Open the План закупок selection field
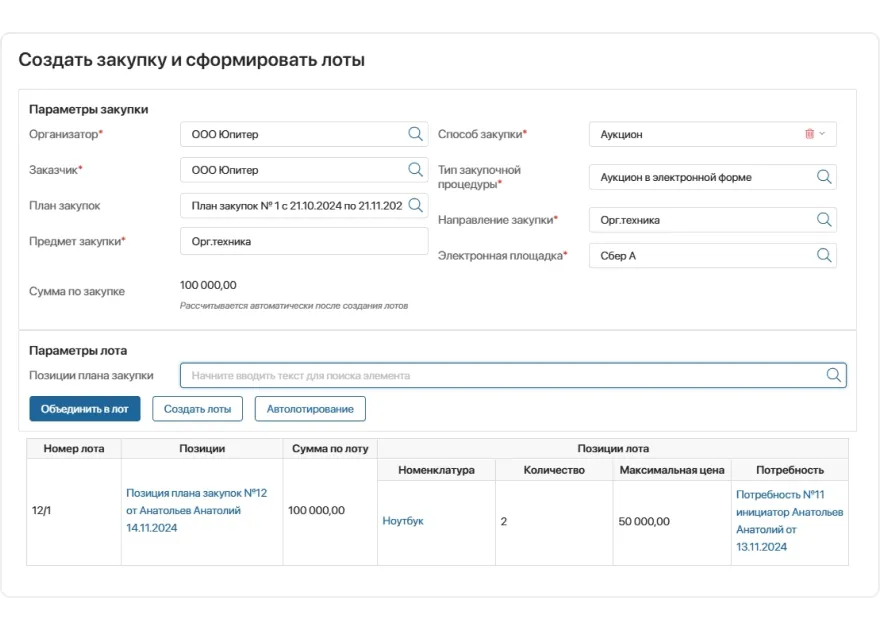Viewport: 880px width, 630px height. tap(297, 206)
